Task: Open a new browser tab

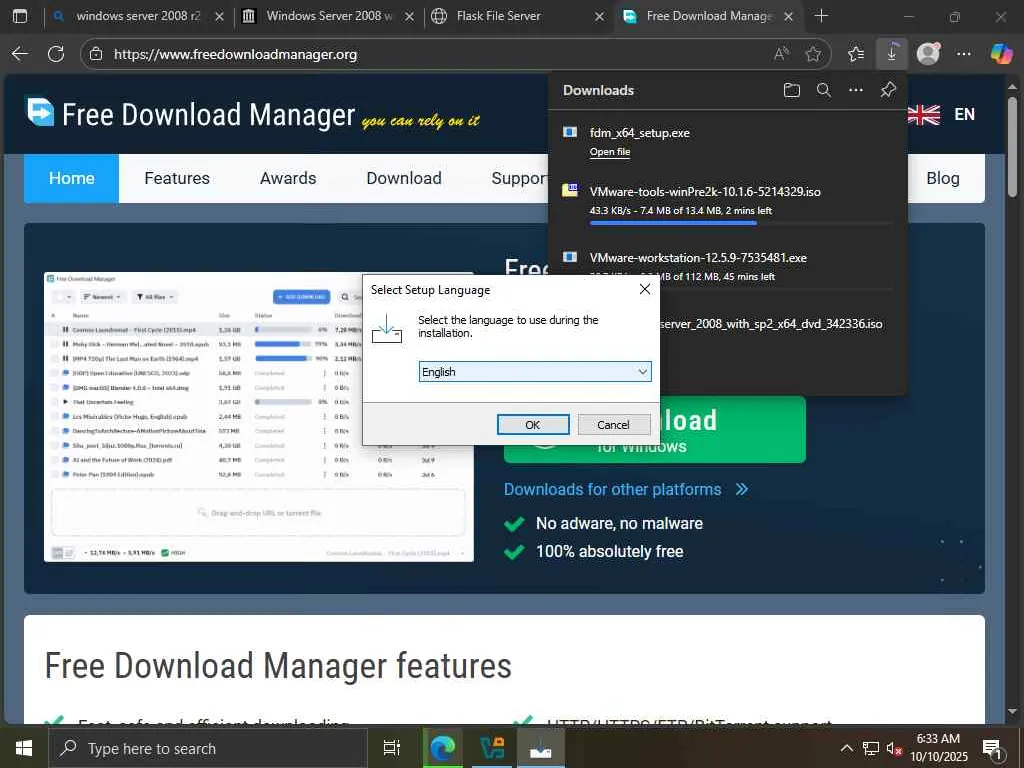Action: point(822,16)
